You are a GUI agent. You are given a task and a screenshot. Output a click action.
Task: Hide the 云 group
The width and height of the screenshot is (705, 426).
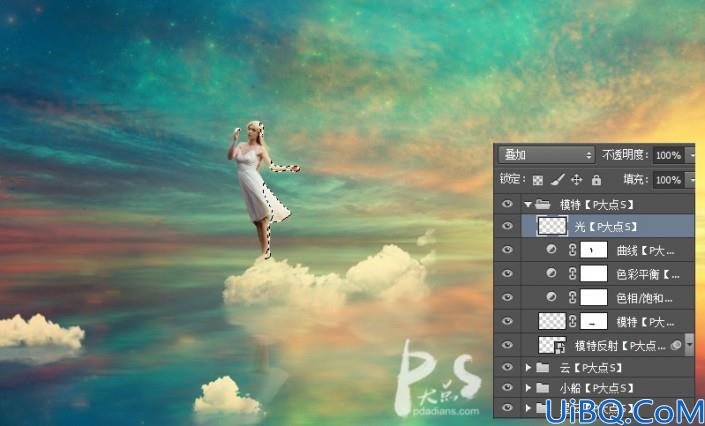[507, 367]
